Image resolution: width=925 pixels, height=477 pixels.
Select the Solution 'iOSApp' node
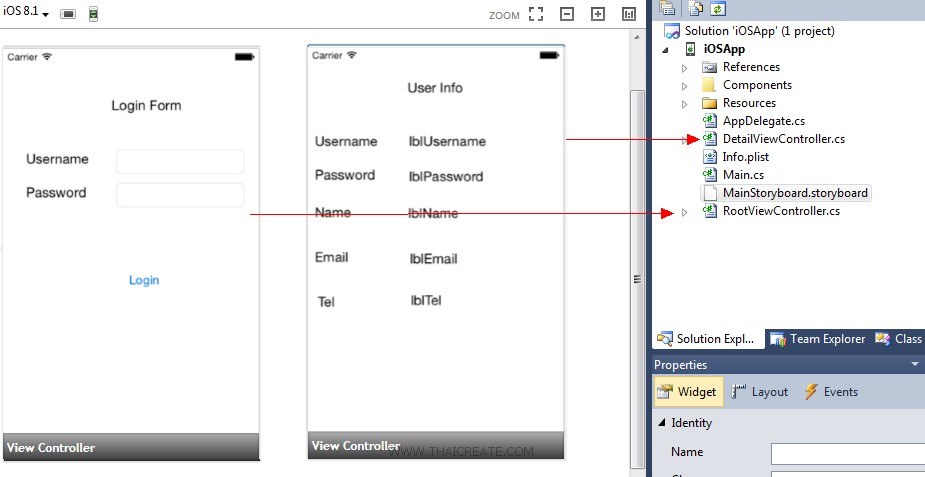point(759,31)
